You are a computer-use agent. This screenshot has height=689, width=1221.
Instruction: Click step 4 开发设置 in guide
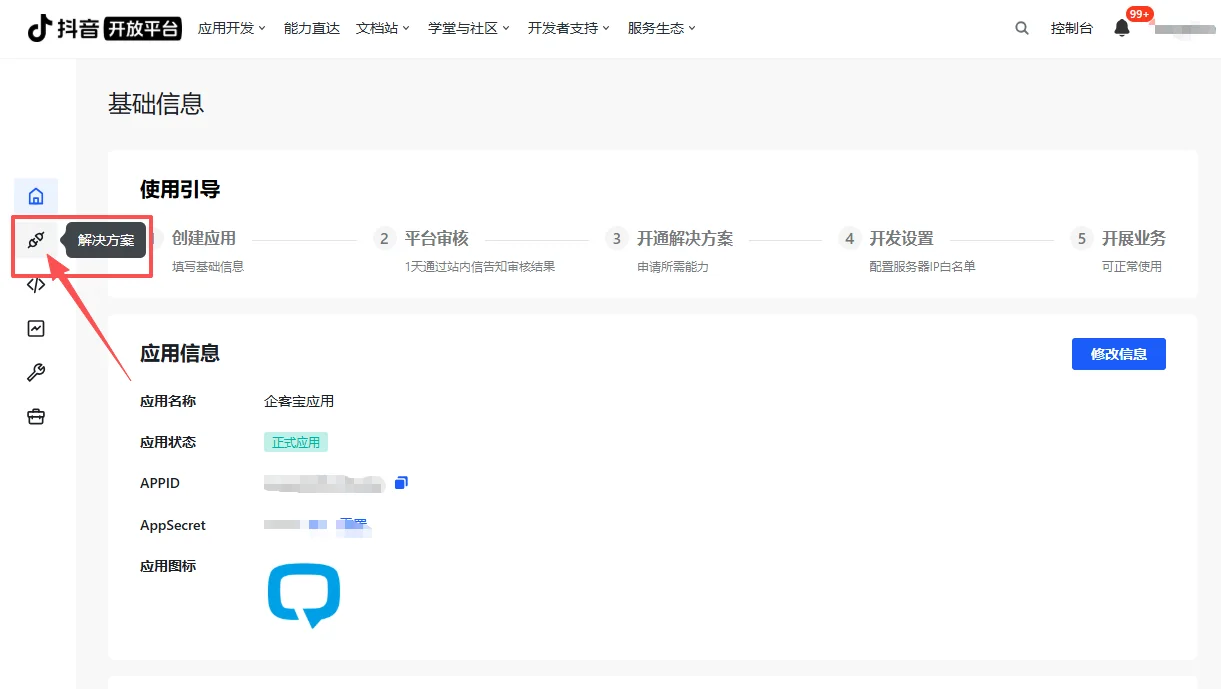tap(901, 238)
